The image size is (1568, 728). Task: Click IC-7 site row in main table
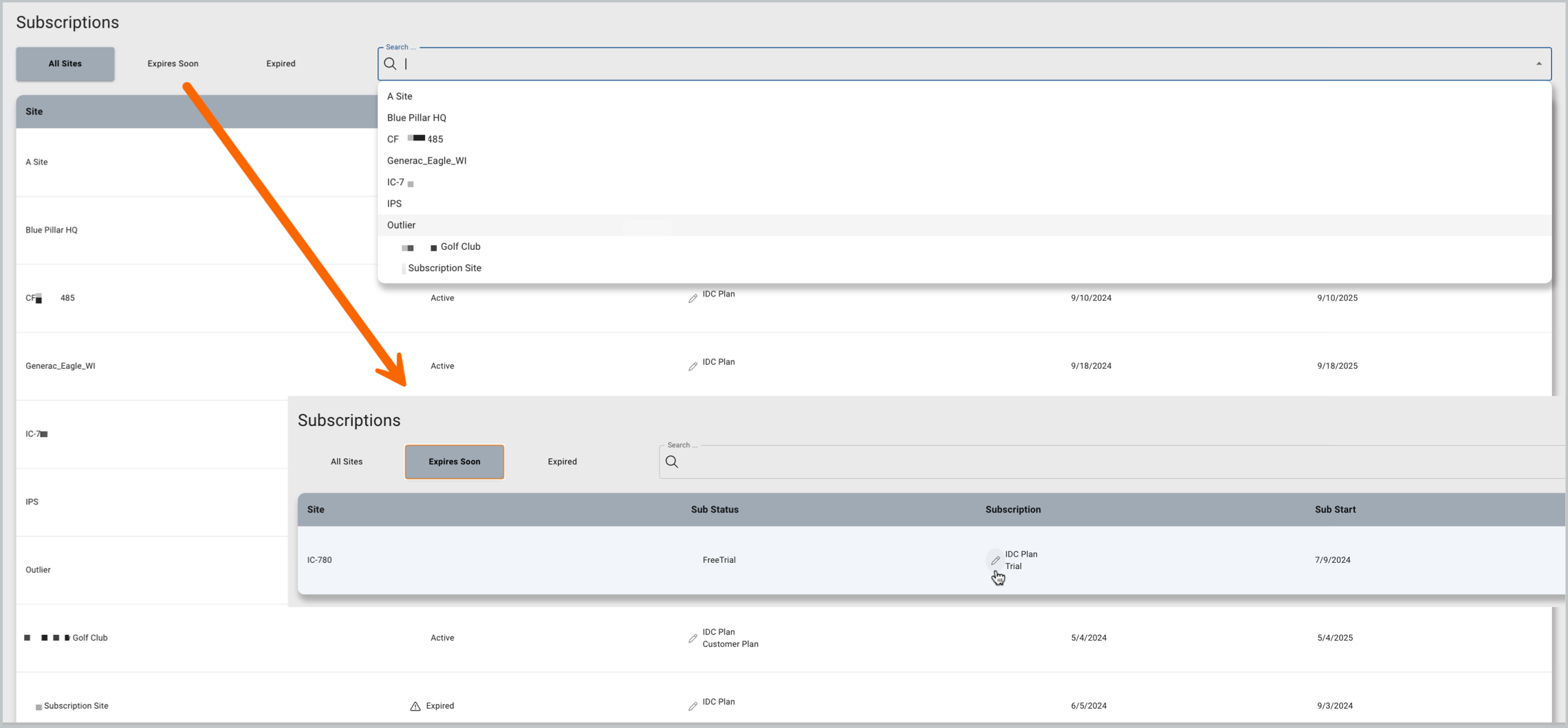coord(152,434)
